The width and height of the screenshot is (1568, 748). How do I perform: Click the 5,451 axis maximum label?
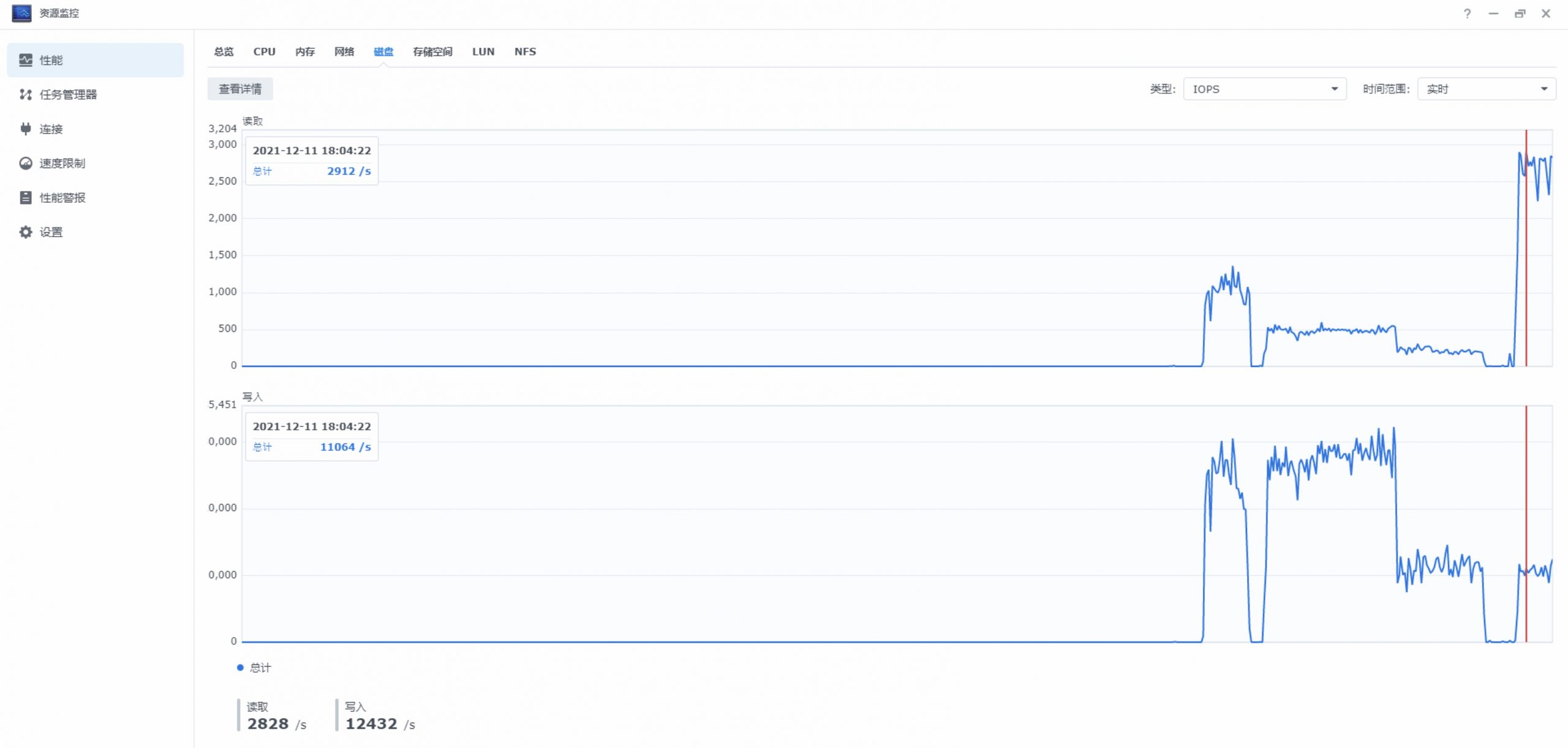click(222, 404)
